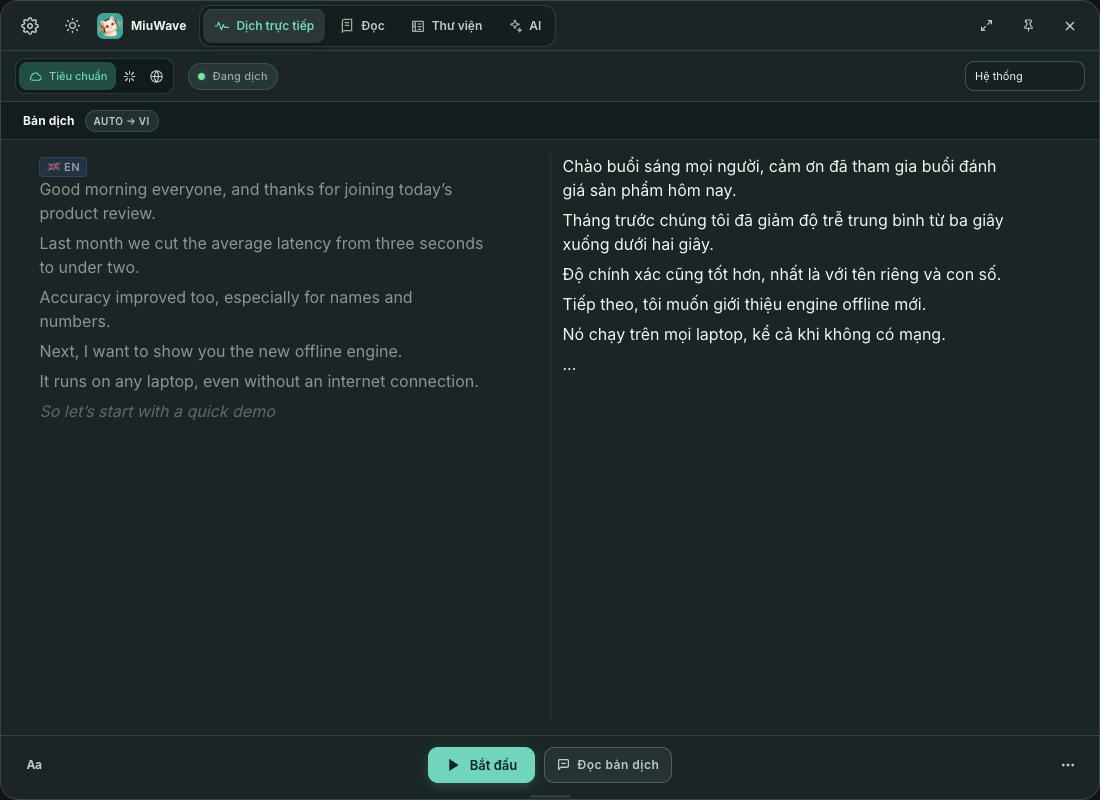Select the globe mode icon
1100x800 pixels.
pyautogui.click(x=156, y=76)
